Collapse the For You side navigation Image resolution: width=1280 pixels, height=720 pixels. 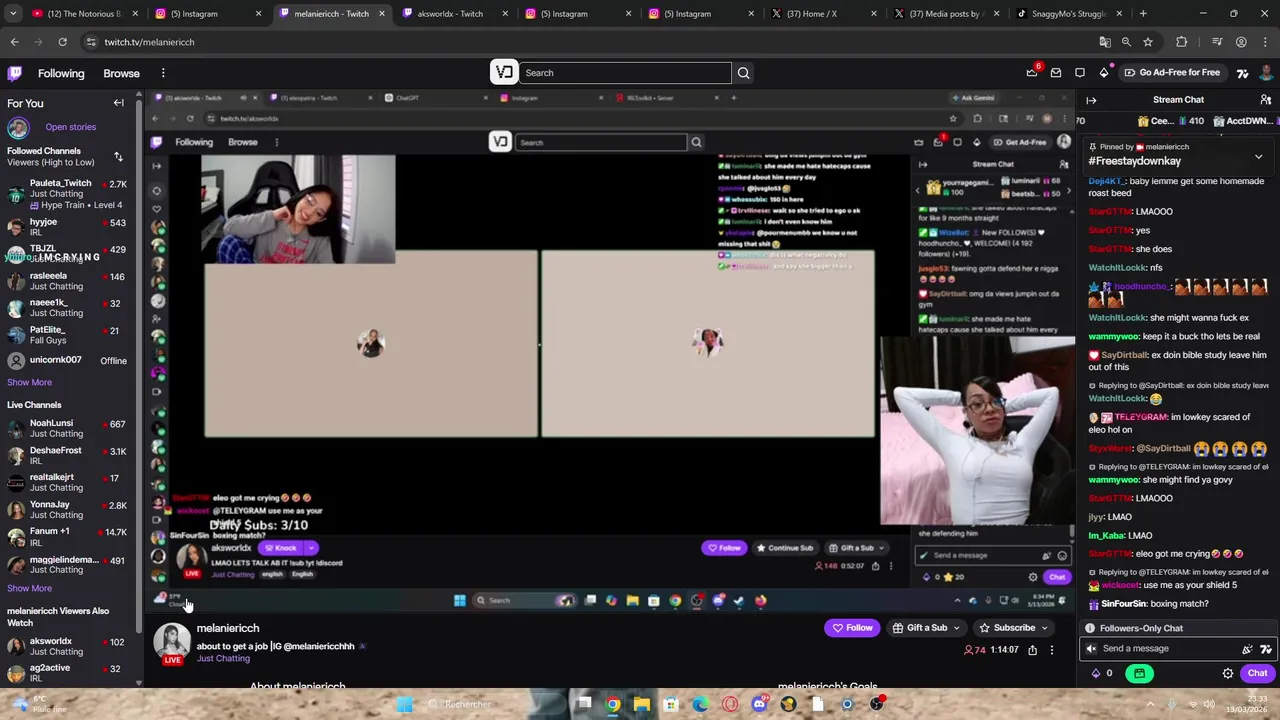118,103
